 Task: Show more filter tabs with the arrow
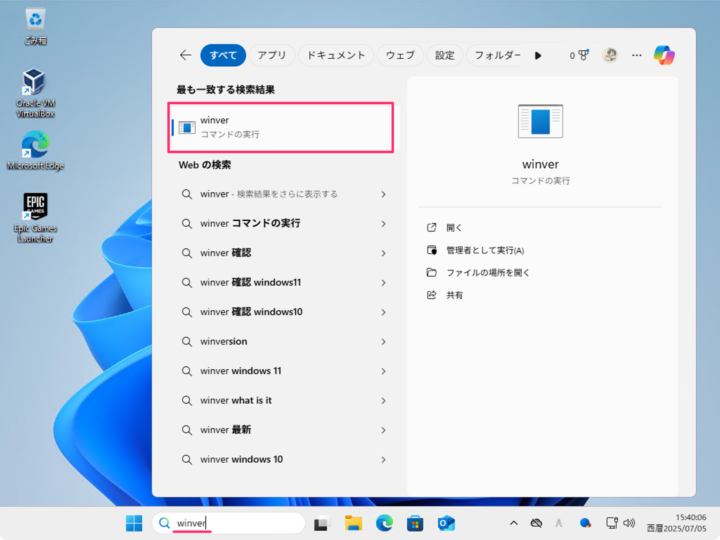[538, 56]
